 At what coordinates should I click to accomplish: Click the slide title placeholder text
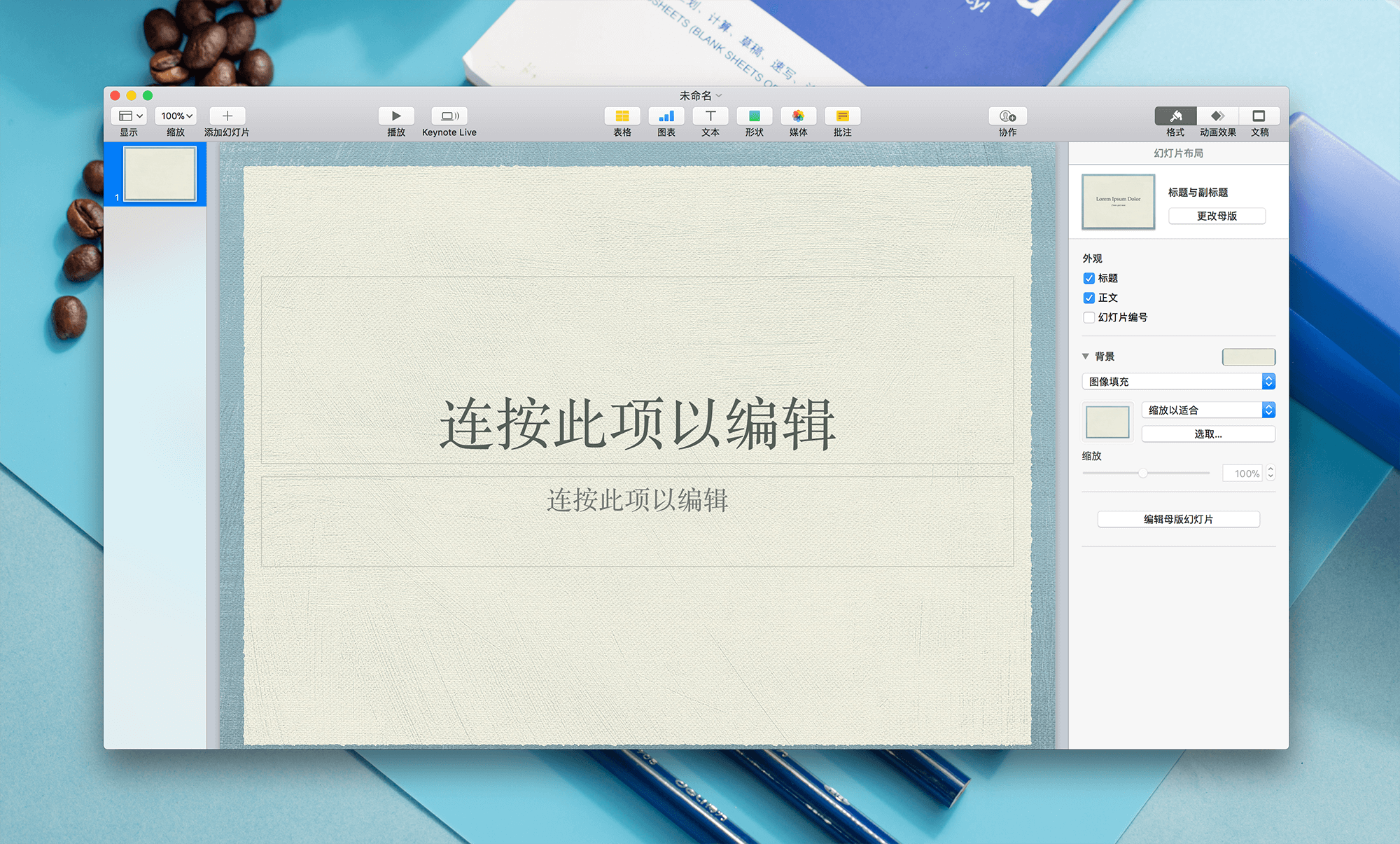[637, 424]
